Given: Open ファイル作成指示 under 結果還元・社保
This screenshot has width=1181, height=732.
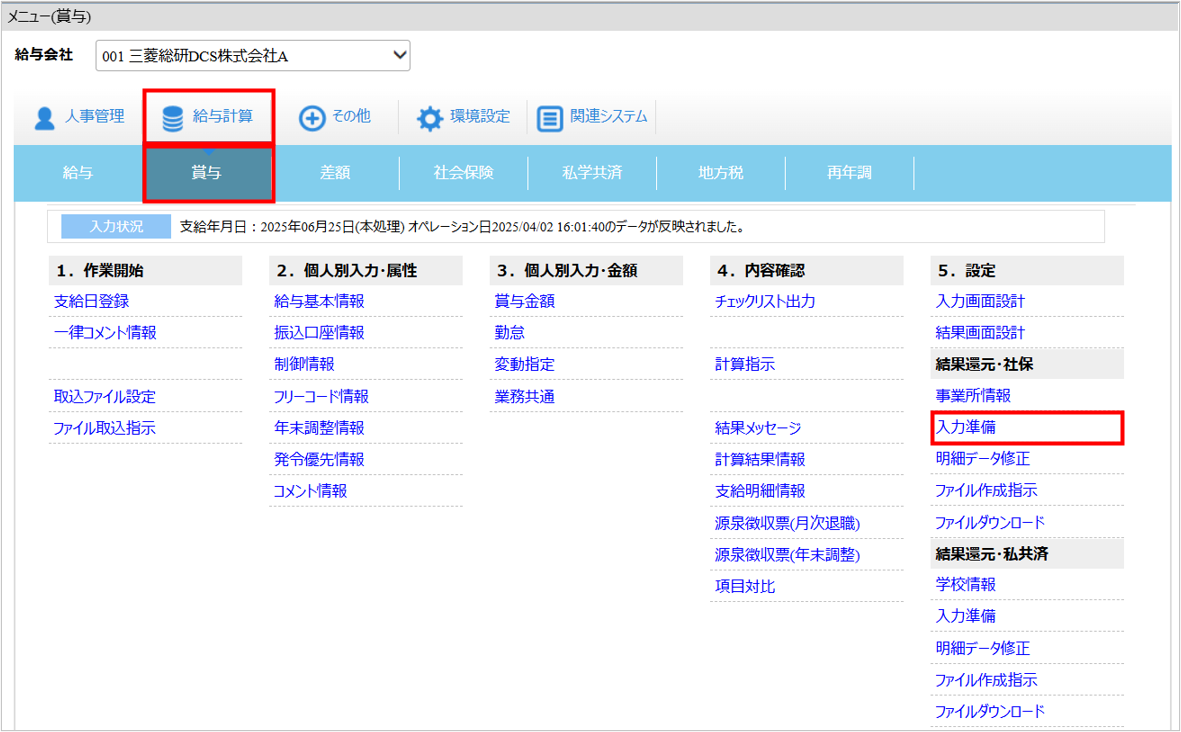Looking at the screenshot, I should 987,490.
